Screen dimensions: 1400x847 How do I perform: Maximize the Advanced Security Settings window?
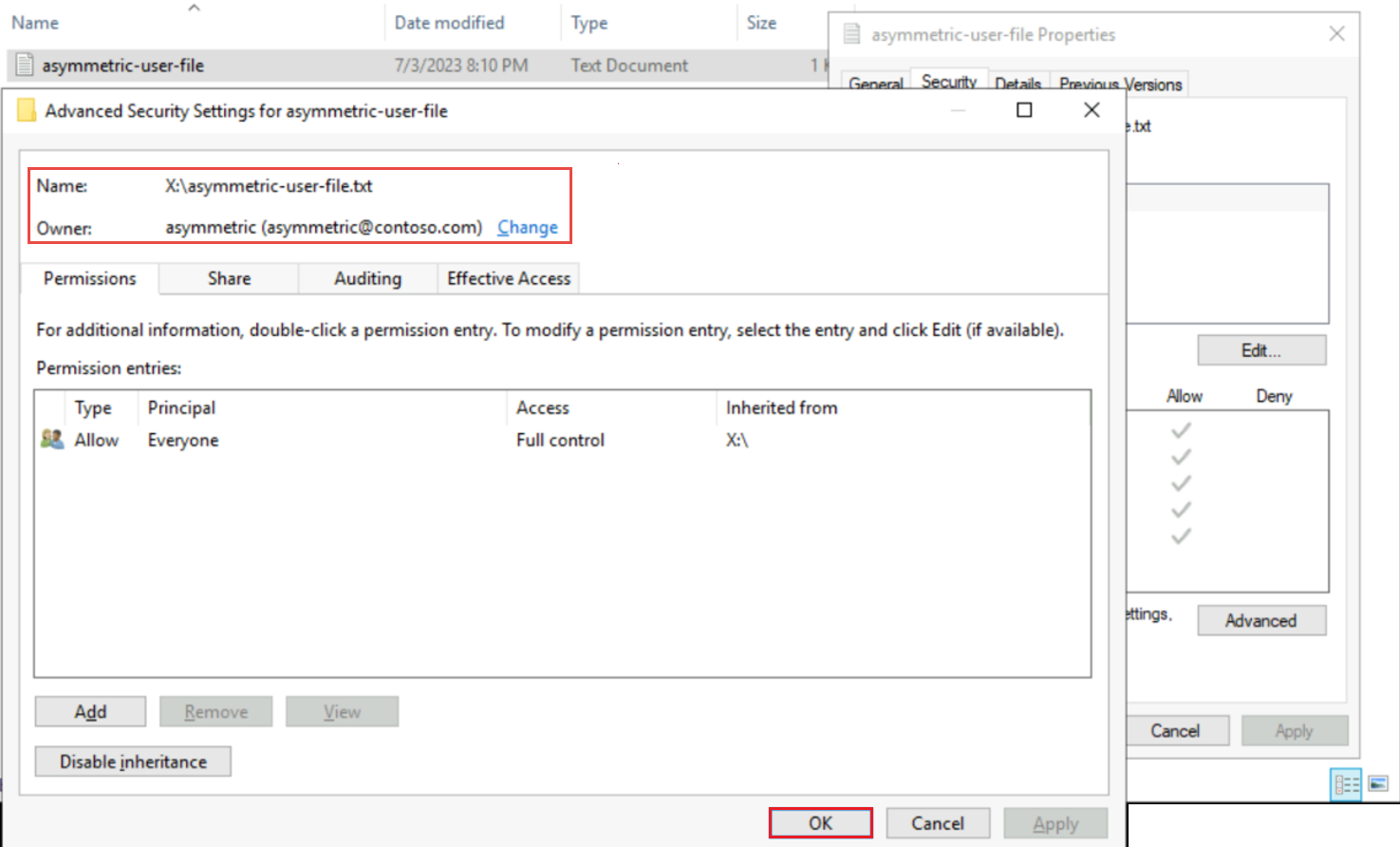(x=1024, y=110)
